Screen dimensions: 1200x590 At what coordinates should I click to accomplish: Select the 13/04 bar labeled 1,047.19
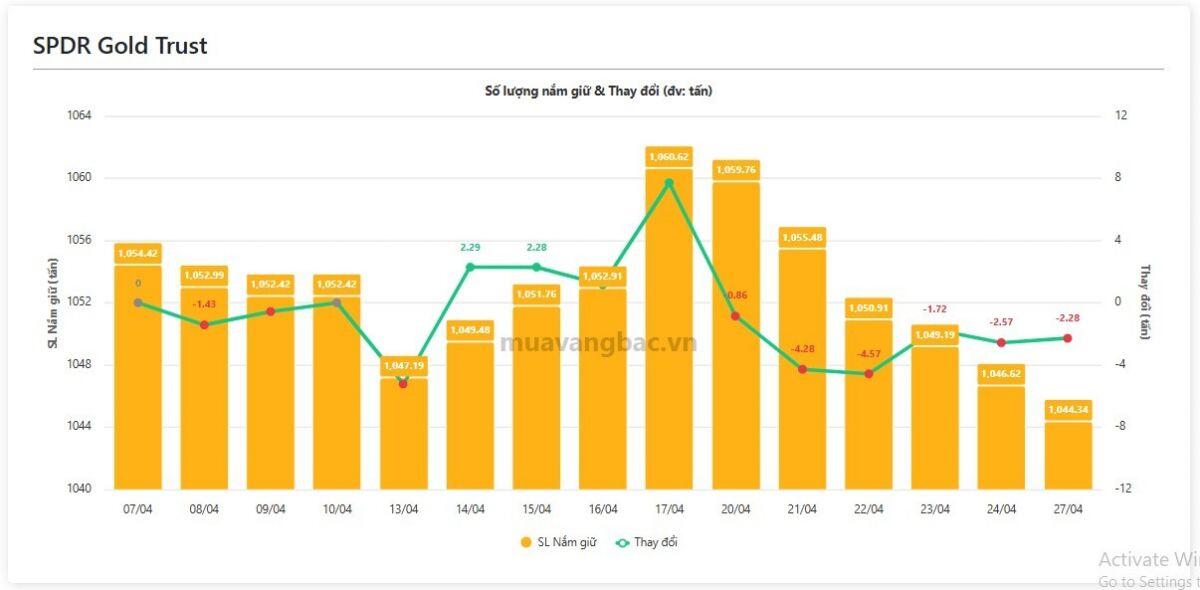click(x=403, y=423)
